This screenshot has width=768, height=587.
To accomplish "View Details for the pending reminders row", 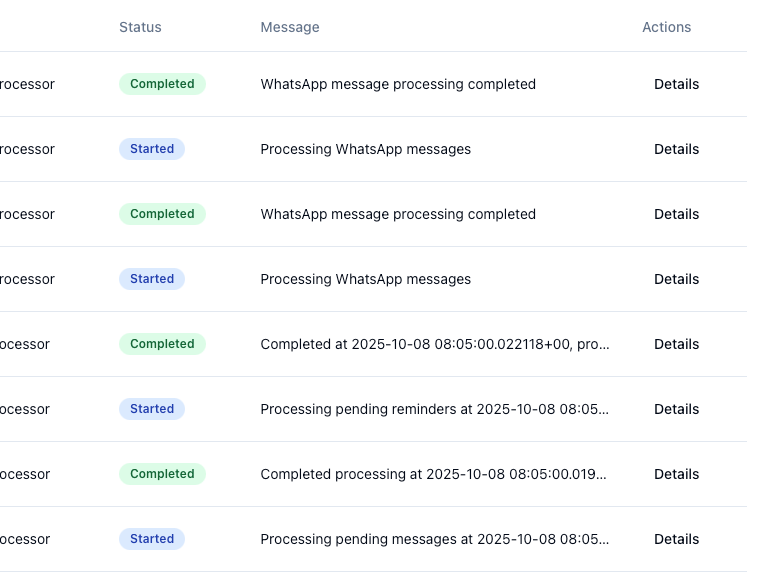I will (x=676, y=409).
